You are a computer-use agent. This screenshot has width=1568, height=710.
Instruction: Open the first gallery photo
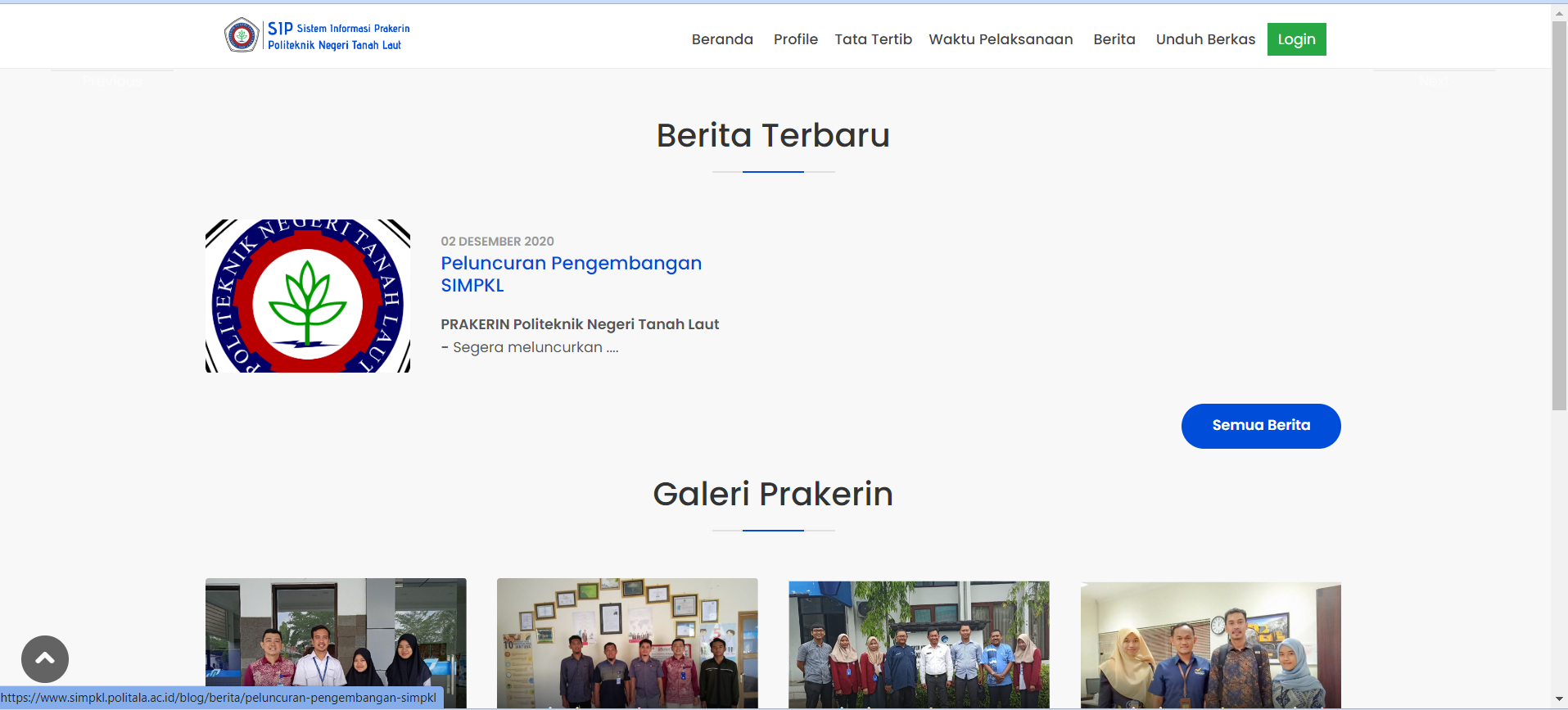336,643
